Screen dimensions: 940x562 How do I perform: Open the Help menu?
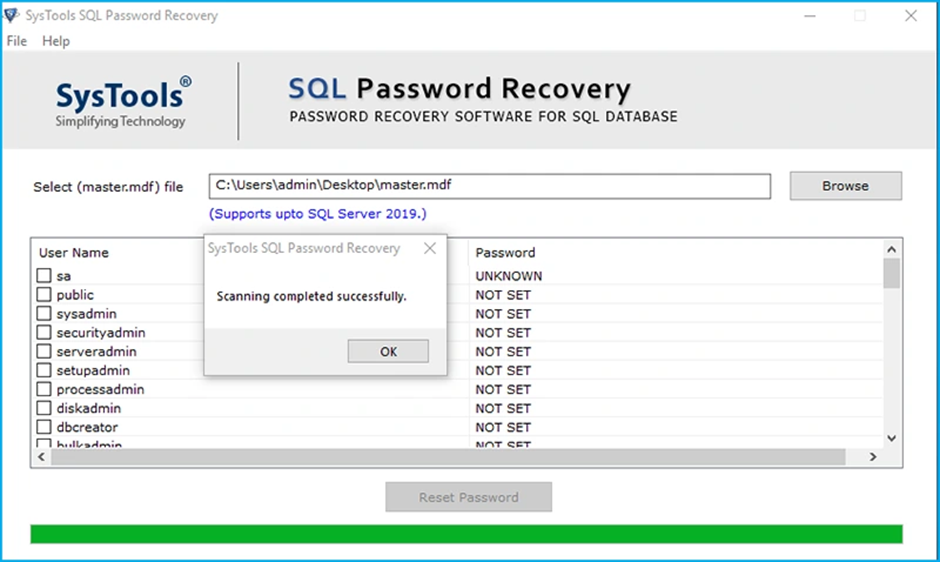pos(56,41)
